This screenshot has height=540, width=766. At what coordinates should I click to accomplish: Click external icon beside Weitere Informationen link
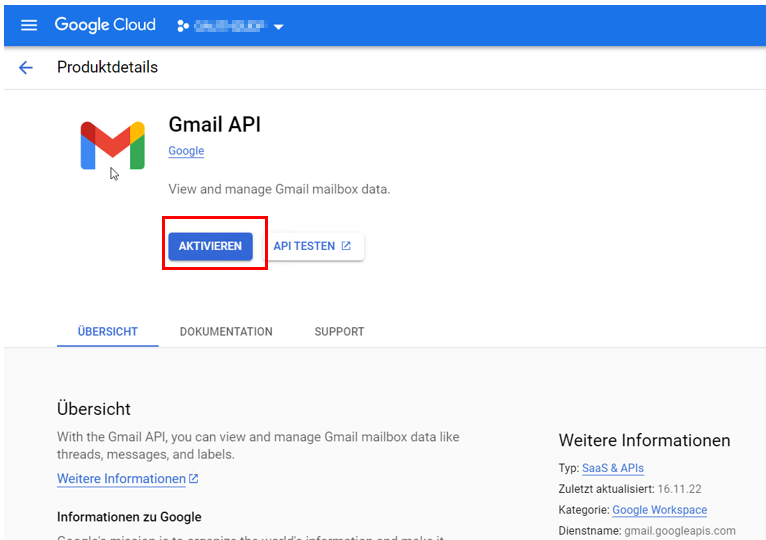coord(194,478)
